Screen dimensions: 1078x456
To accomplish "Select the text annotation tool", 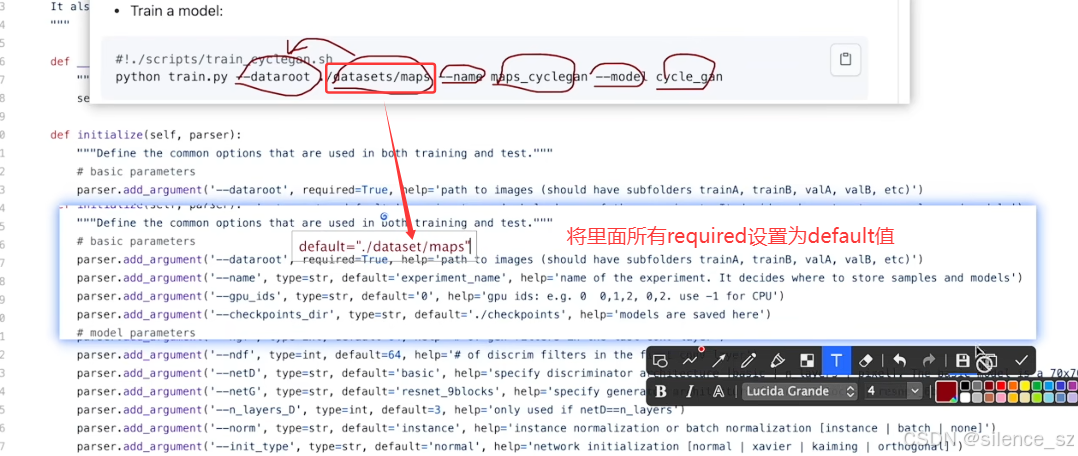I will (837, 360).
